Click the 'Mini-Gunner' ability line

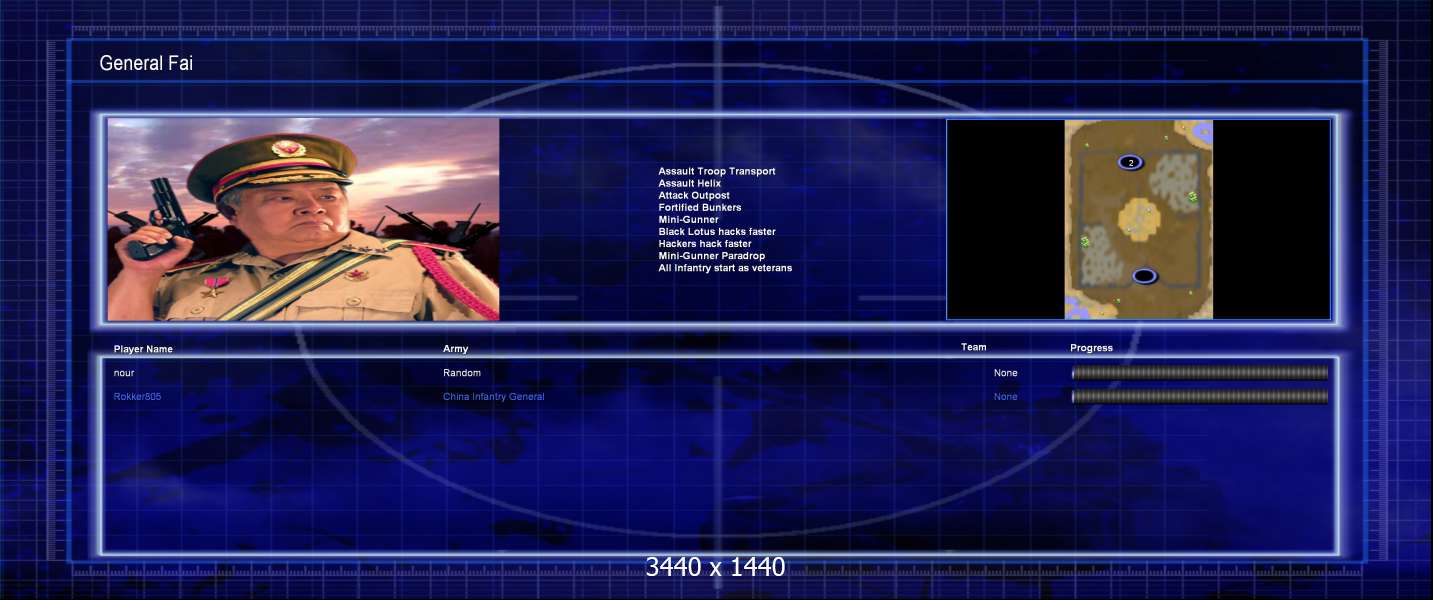[688, 219]
